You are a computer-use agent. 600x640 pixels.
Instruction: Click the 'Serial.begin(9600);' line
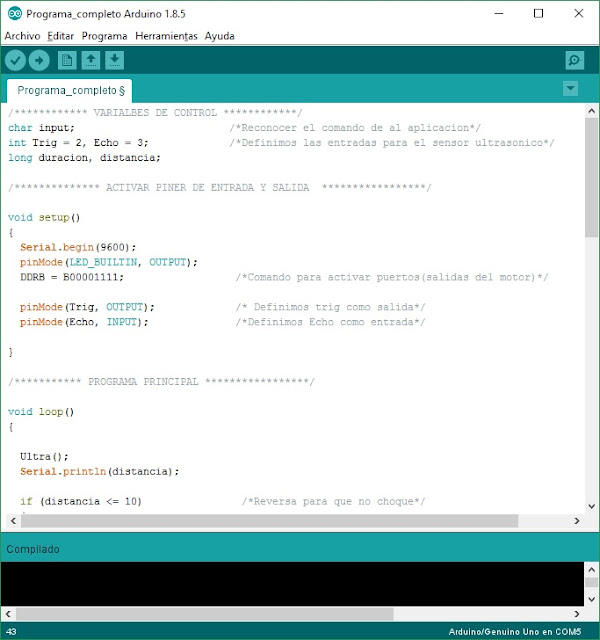(x=78, y=247)
